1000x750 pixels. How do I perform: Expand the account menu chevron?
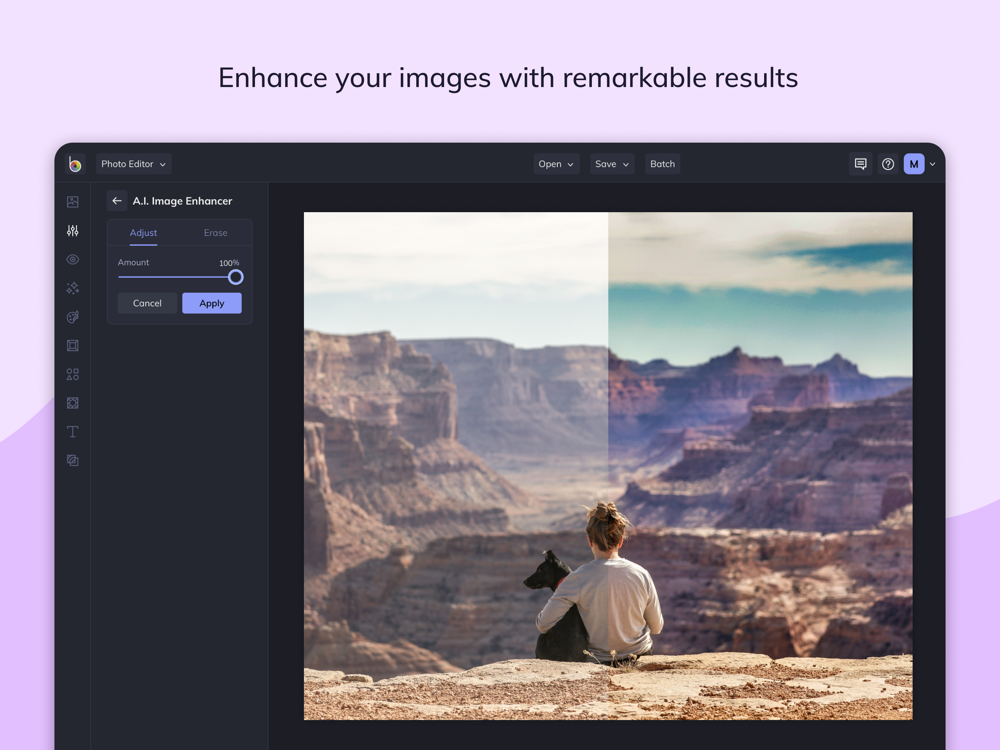(932, 165)
